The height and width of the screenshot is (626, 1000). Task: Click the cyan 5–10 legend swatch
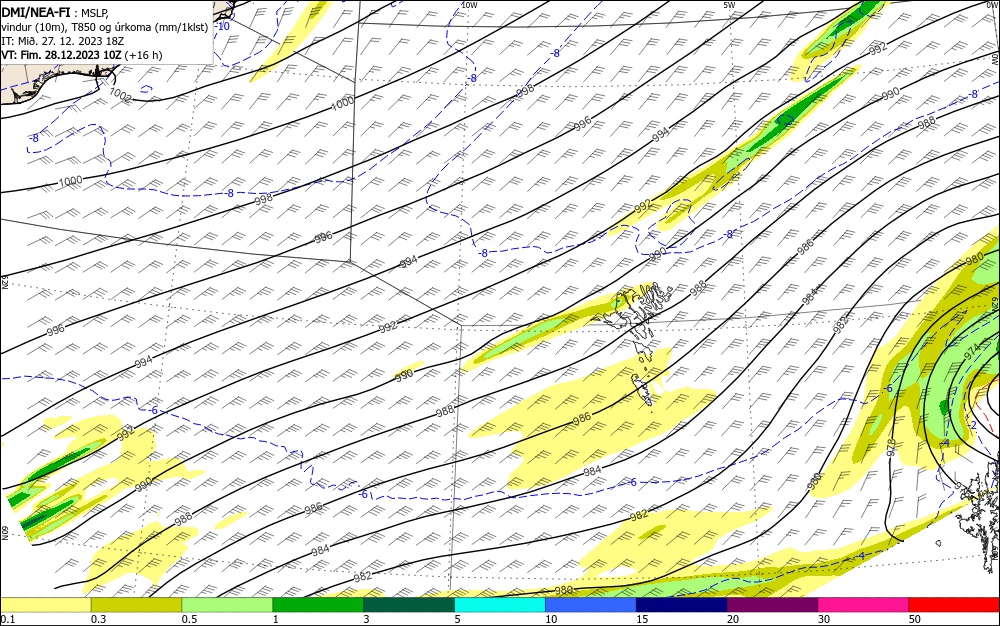500,605
